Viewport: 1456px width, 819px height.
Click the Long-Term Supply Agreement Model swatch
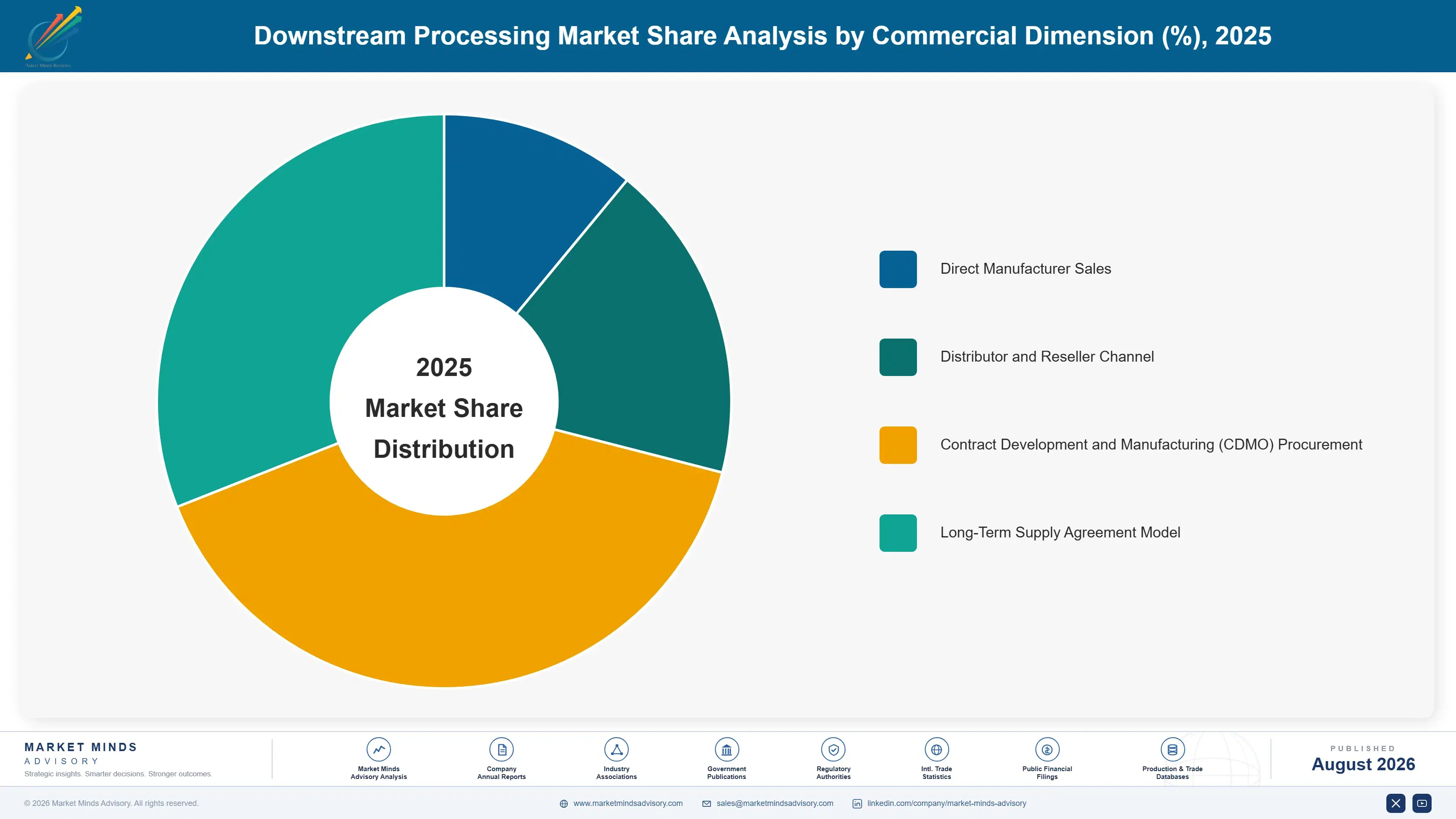(897, 533)
